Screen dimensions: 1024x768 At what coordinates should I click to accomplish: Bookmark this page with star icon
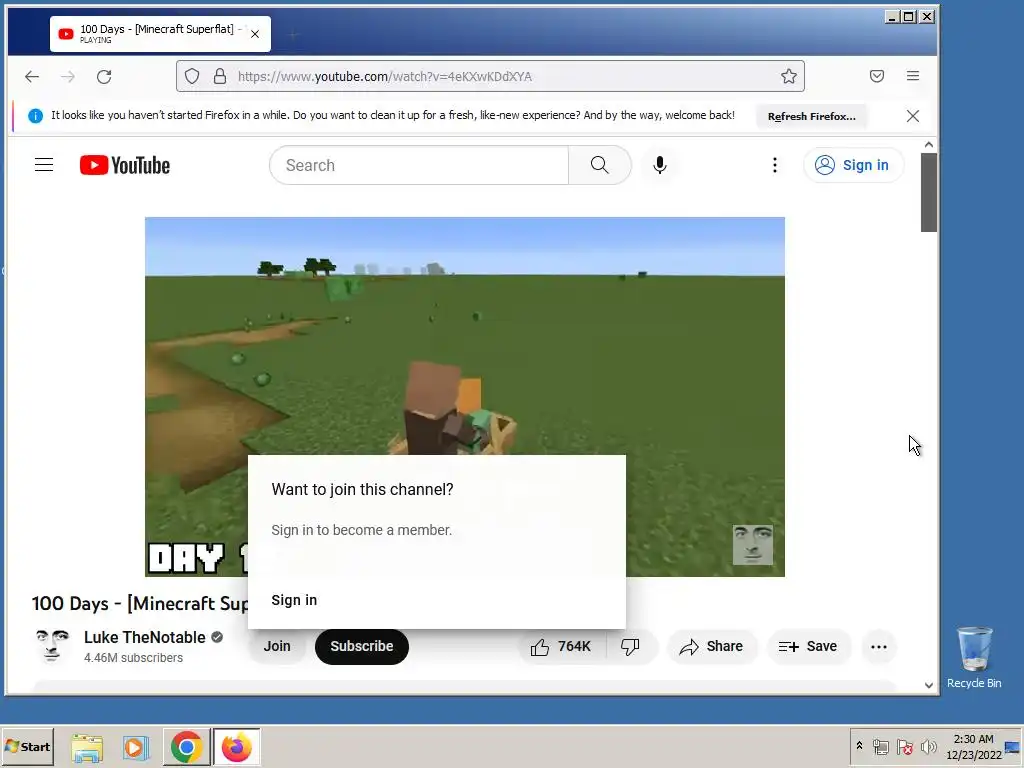(x=788, y=76)
